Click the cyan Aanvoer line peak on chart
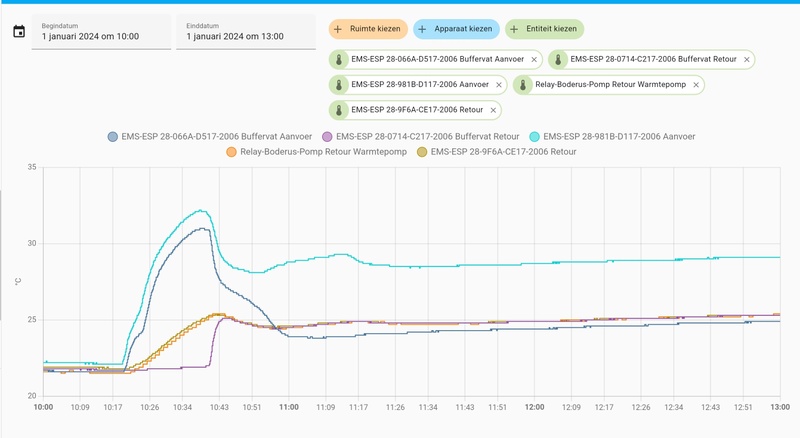Screen dimensions: 800x438 click(201, 210)
